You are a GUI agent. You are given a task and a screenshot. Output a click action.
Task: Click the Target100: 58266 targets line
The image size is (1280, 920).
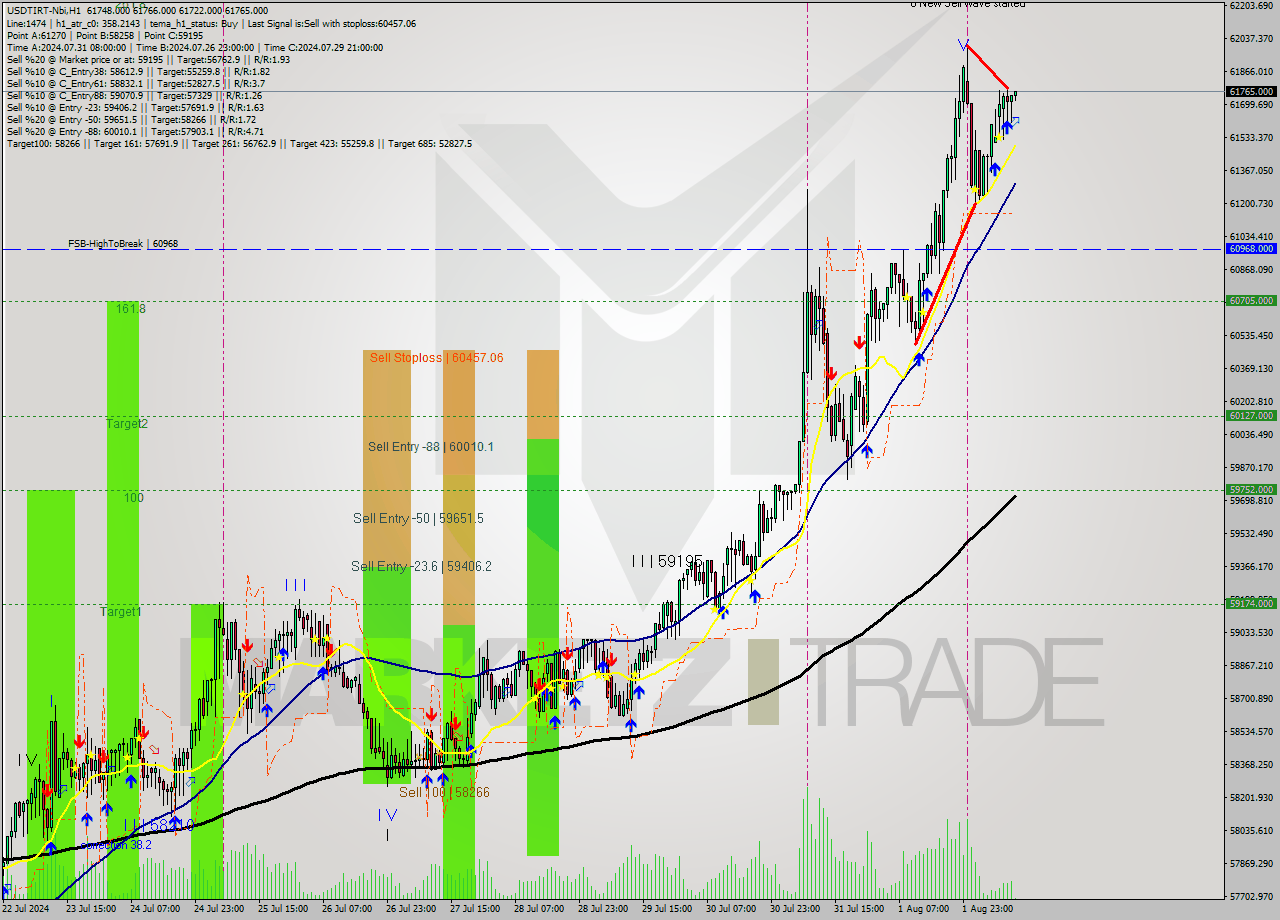239,143
